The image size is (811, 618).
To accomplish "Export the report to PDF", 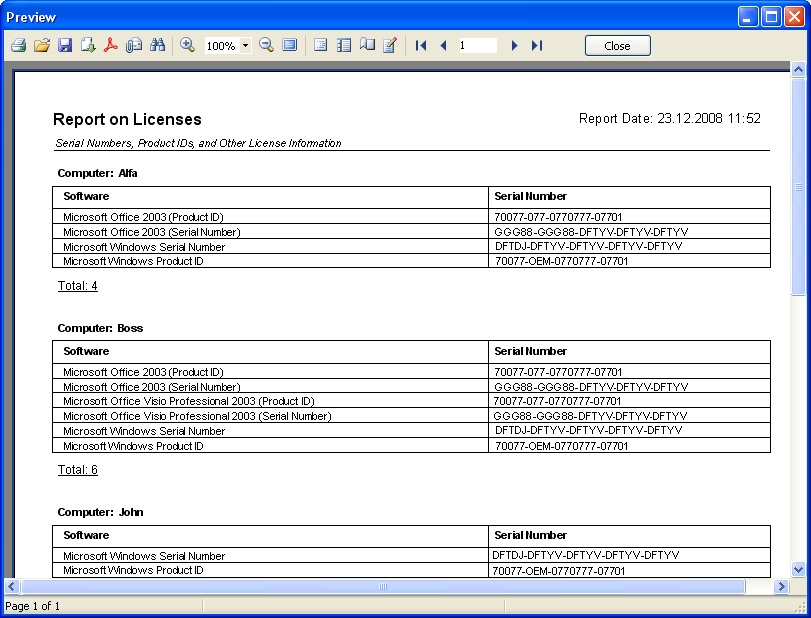I will [111, 46].
